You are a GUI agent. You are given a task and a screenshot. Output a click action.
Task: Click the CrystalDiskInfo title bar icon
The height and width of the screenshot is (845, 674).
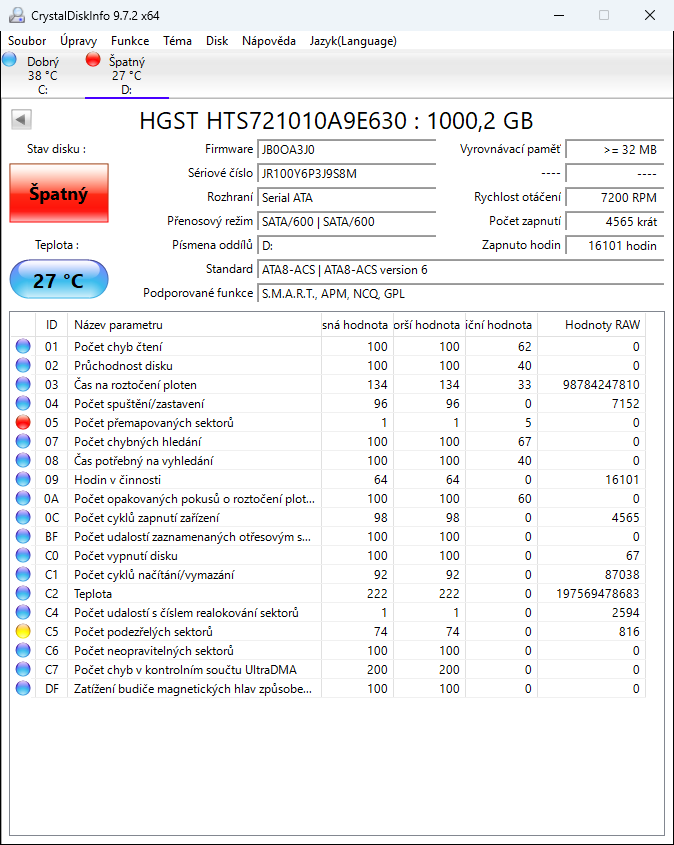tap(17, 15)
